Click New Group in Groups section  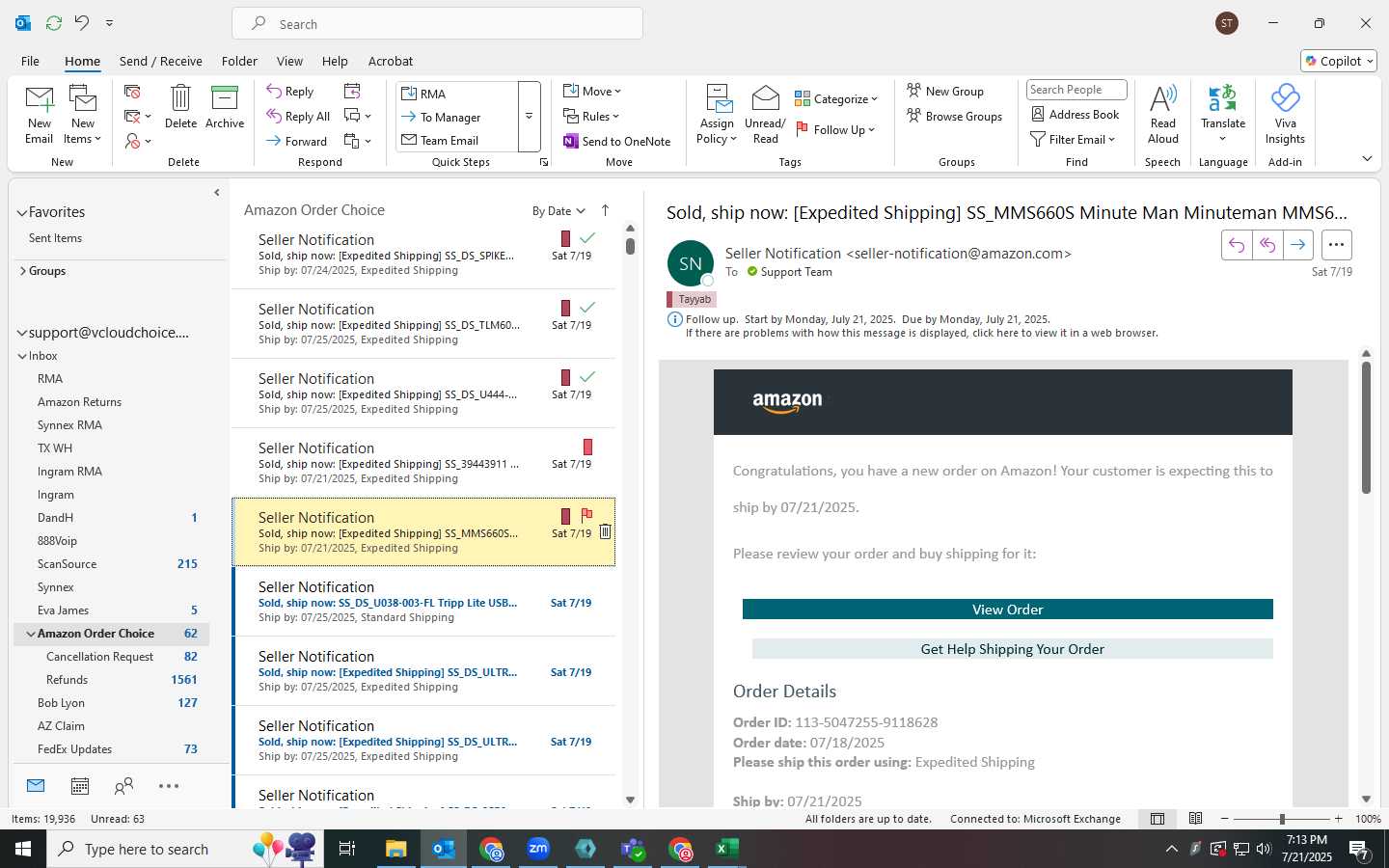[945, 91]
